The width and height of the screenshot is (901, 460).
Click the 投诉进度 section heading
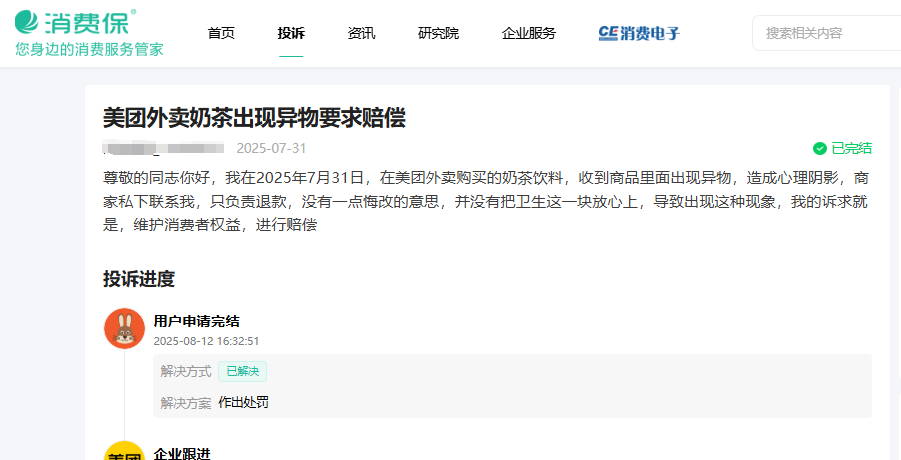coord(138,279)
